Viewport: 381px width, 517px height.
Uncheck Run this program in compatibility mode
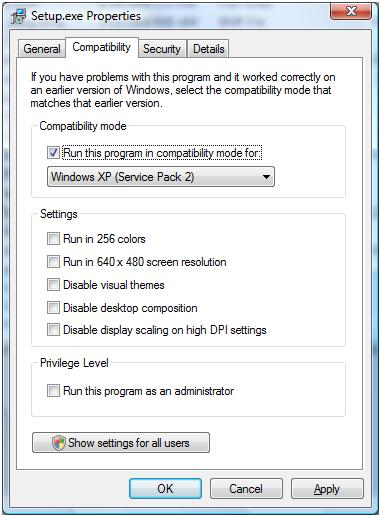click(53, 153)
